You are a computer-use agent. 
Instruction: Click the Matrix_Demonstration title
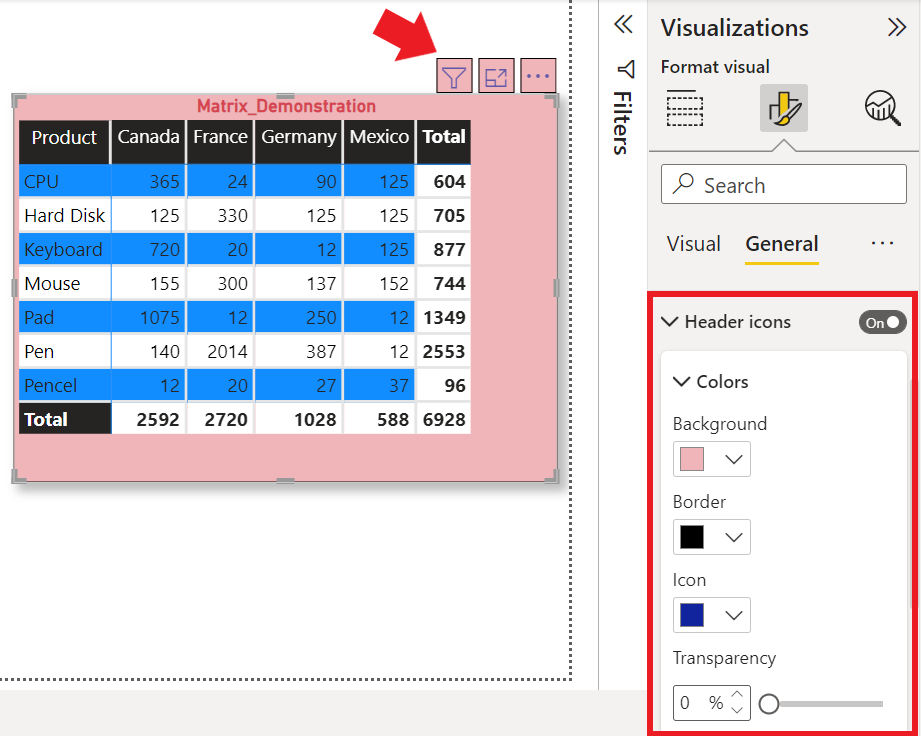(286, 106)
